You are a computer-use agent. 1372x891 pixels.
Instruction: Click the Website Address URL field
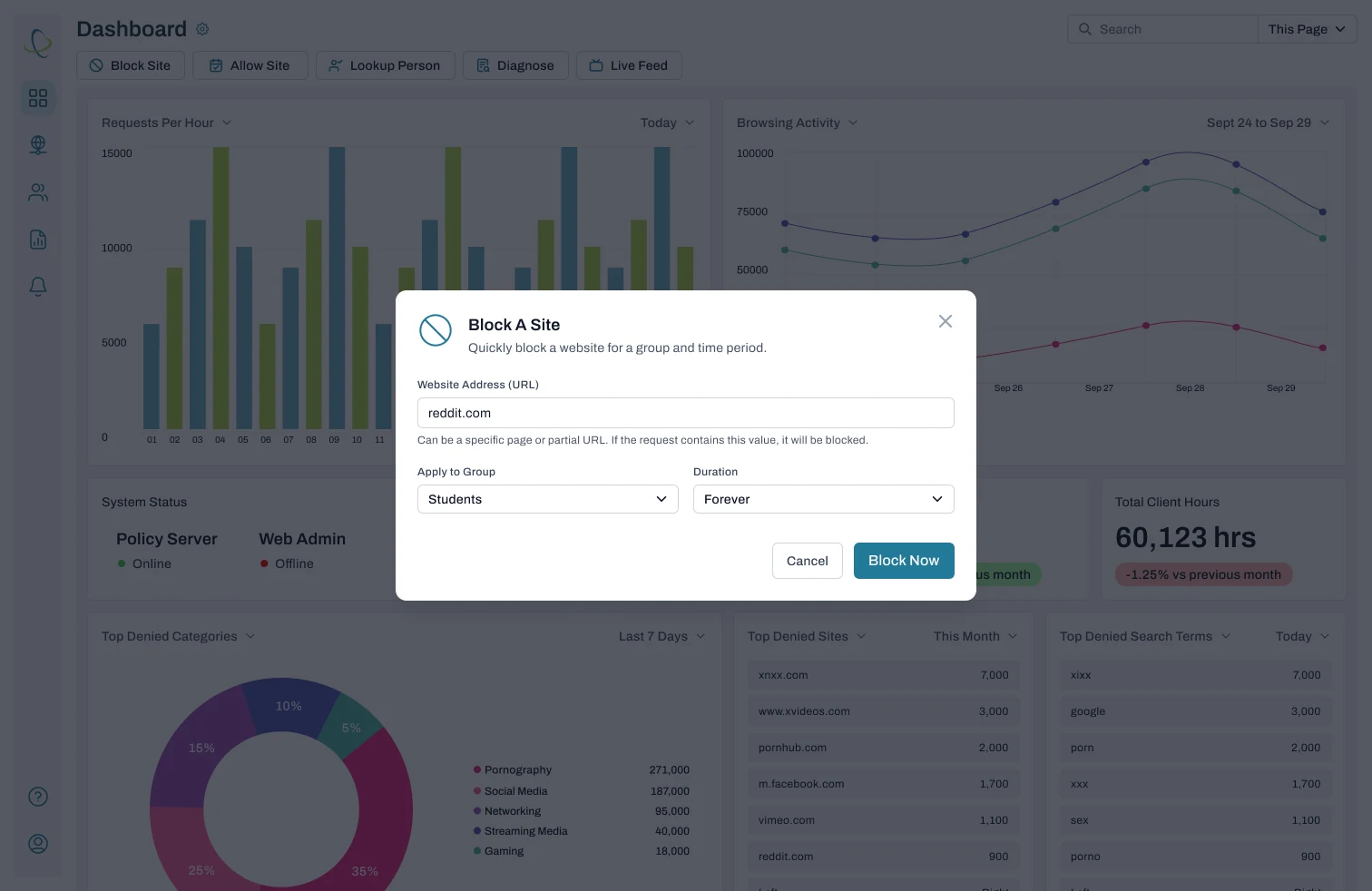click(x=686, y=413)
